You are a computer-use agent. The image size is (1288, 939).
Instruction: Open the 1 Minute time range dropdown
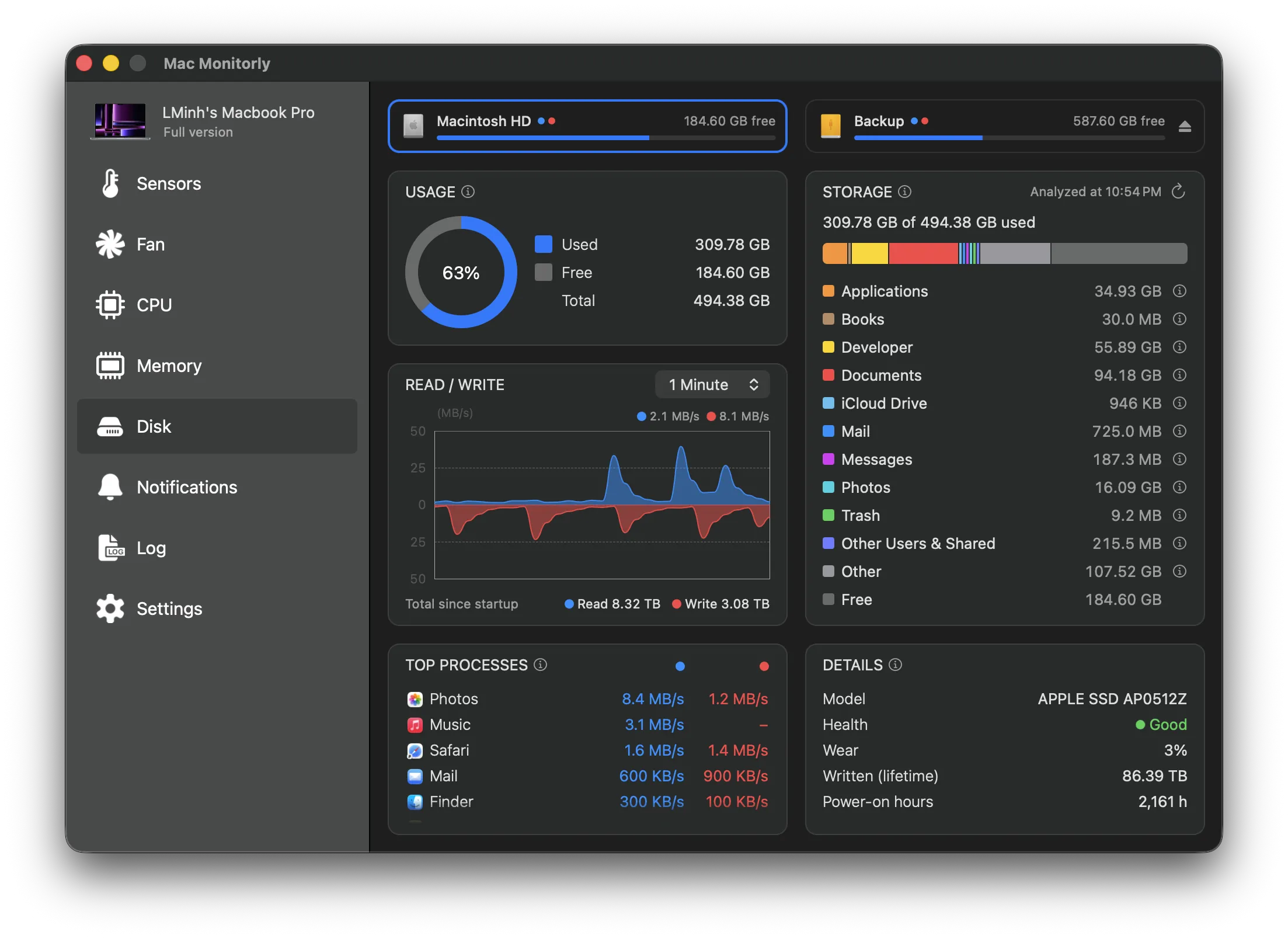click(712, 384)
